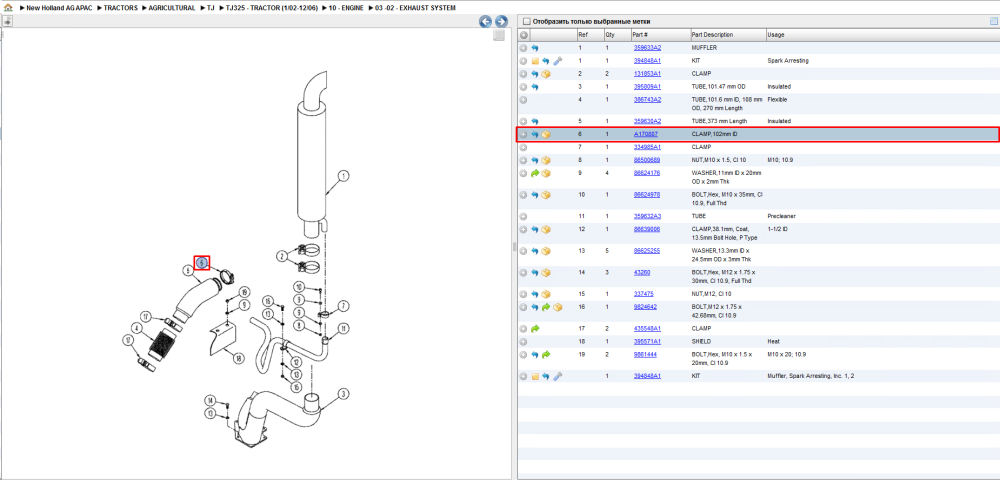Open part number 395571A1 link
This screenshot has height=480, width=1000.
coord(647,342)
